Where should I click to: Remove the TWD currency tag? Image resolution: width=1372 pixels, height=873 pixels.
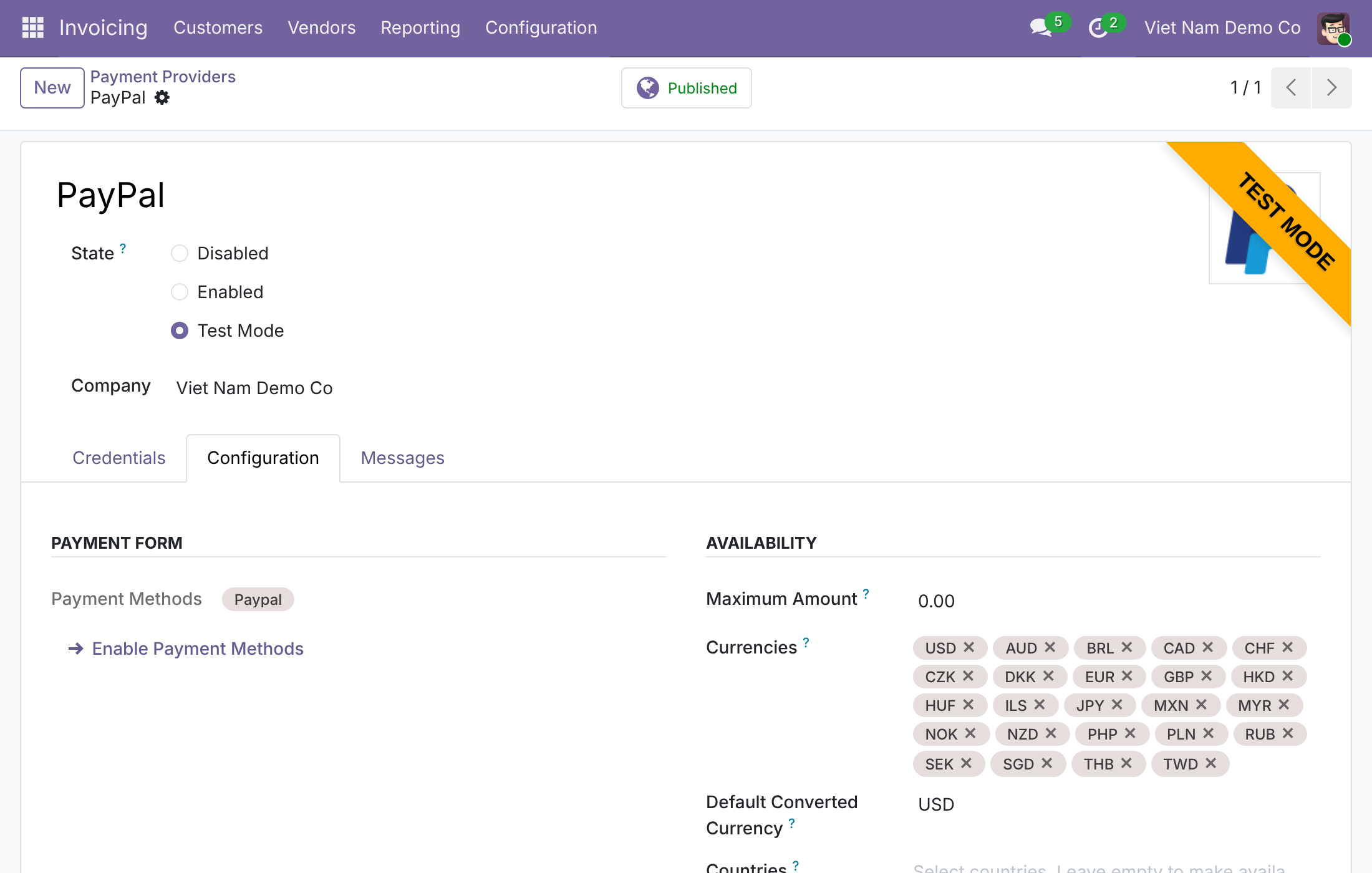point(1211,763)
